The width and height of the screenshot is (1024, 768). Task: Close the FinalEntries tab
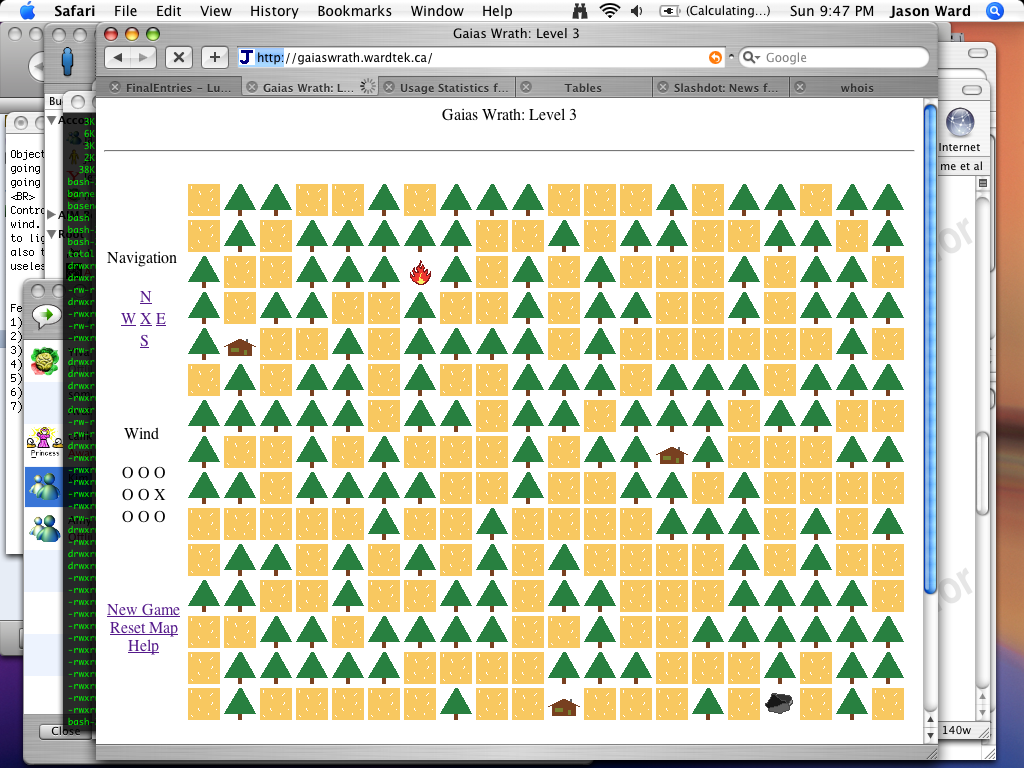[x=115, y=88]
